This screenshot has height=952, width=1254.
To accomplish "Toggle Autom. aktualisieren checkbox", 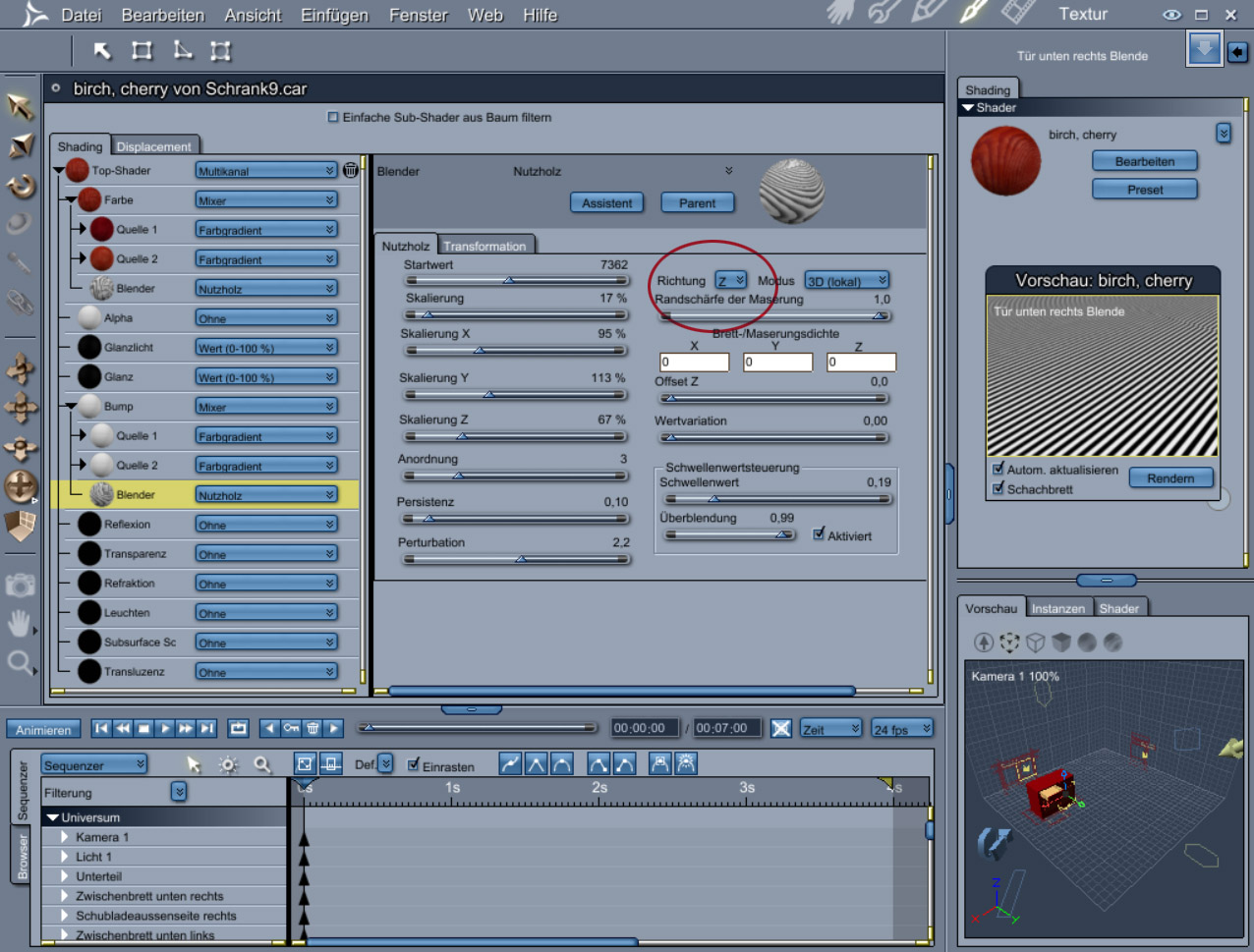I will point(998,469).
